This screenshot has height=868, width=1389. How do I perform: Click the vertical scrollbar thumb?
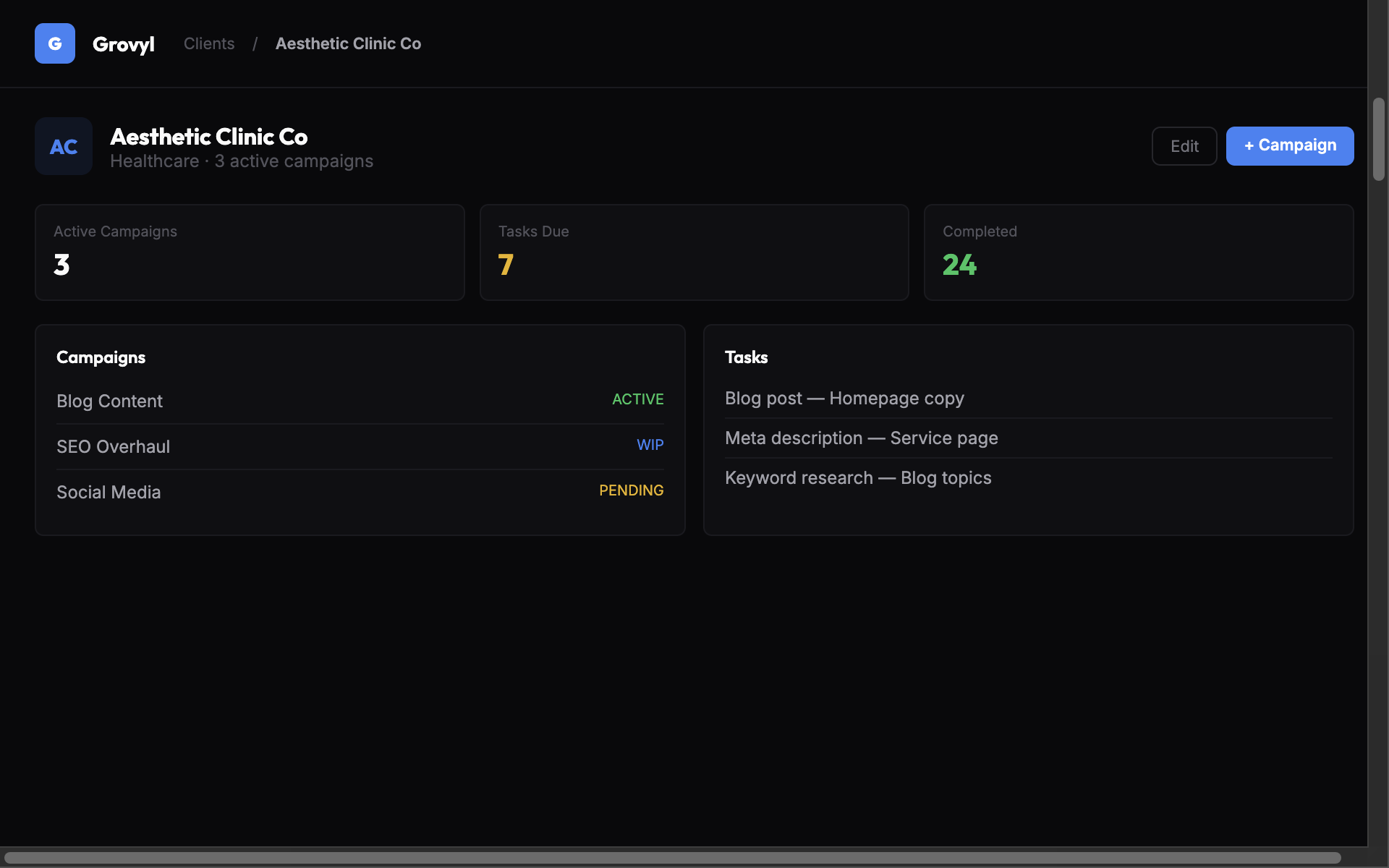pos(1379,139)
